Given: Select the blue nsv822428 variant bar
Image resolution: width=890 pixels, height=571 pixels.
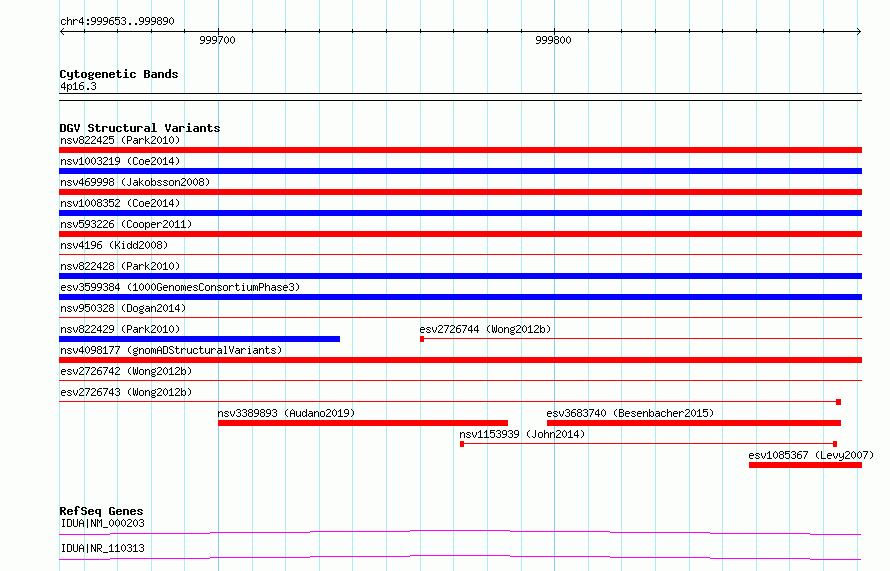Looking at the screenshot, I should click(460, 276).
